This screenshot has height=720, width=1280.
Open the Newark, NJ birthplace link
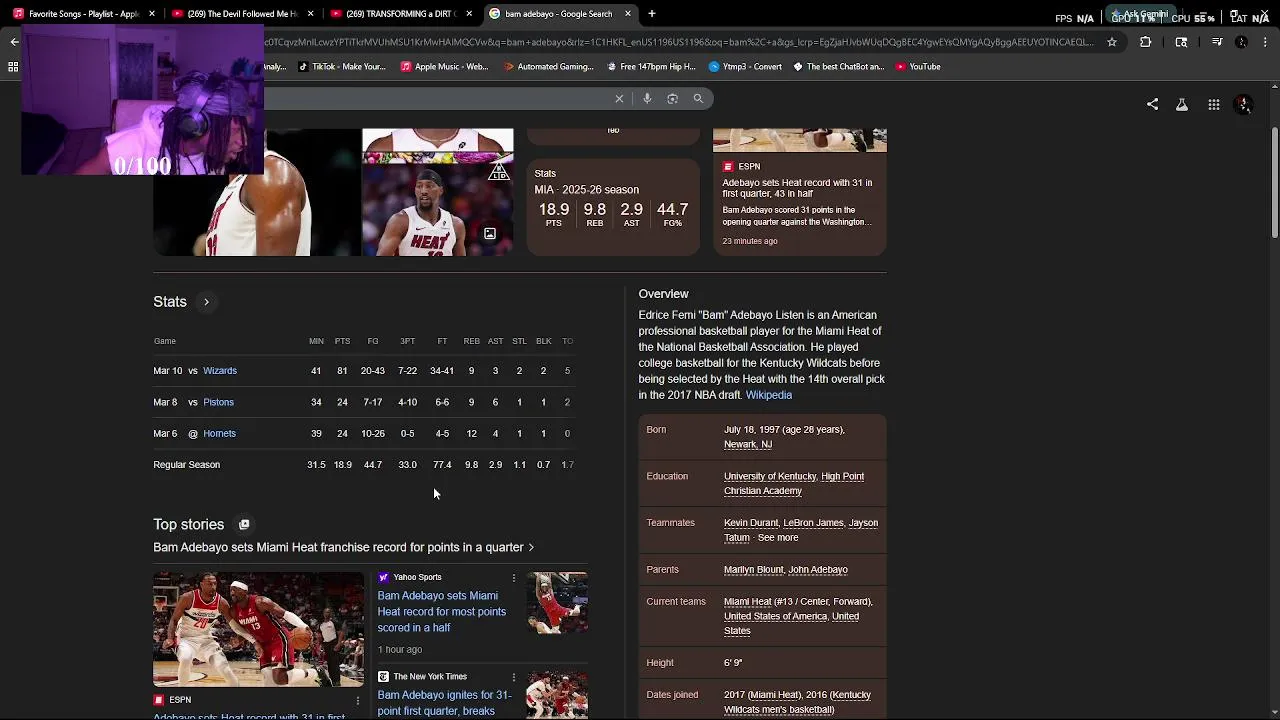click(x=747, y=445)
